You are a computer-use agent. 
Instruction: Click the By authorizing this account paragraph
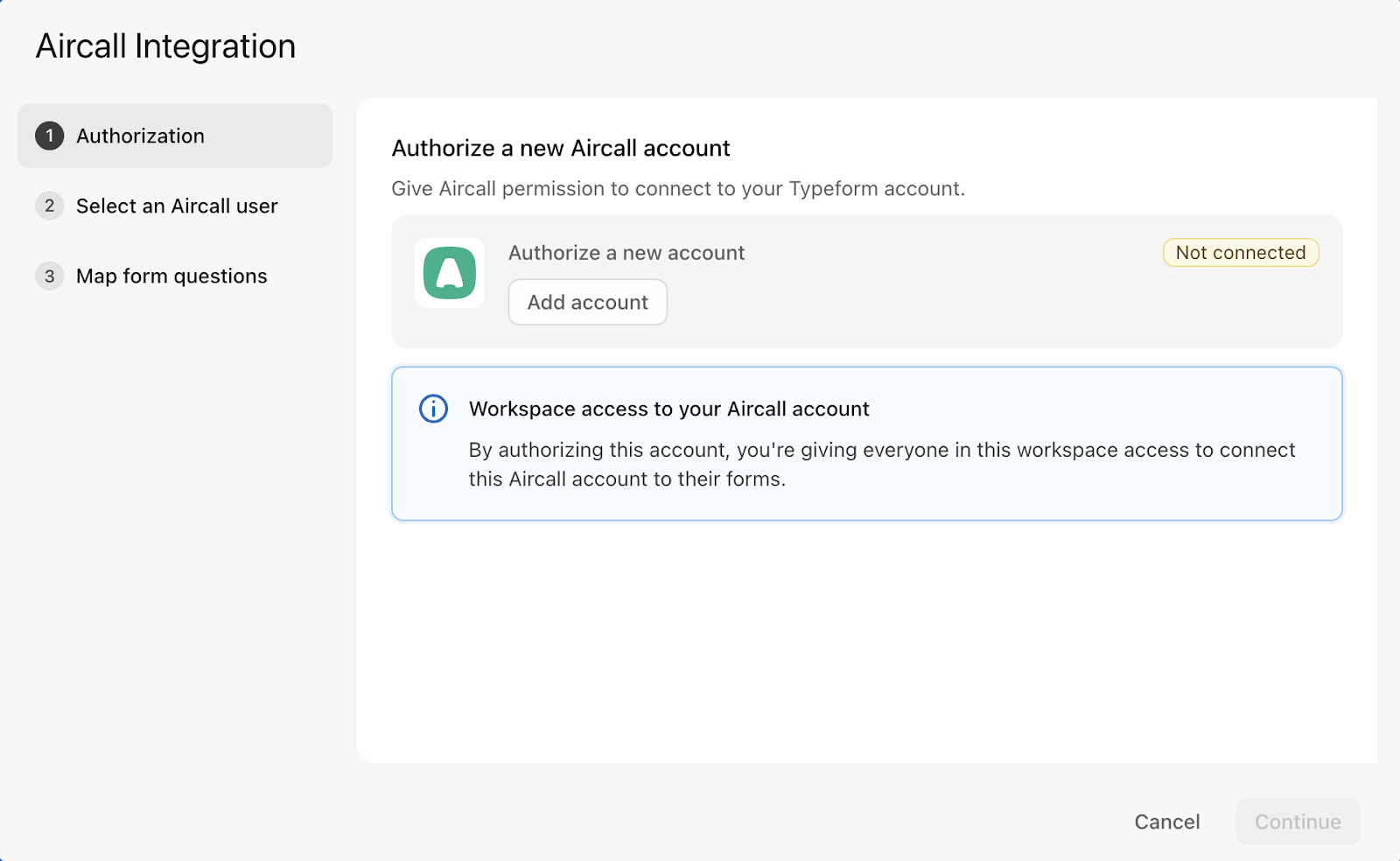[882, 464]
